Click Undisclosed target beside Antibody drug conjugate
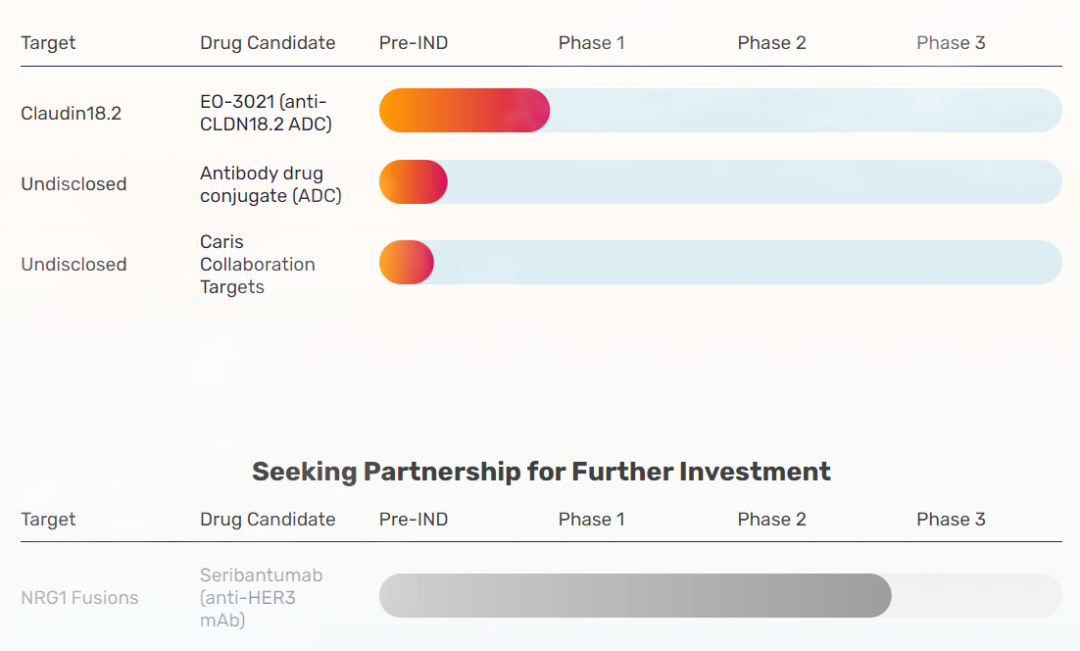Viewport: 1080px width, 651px height. coord(74,184)
